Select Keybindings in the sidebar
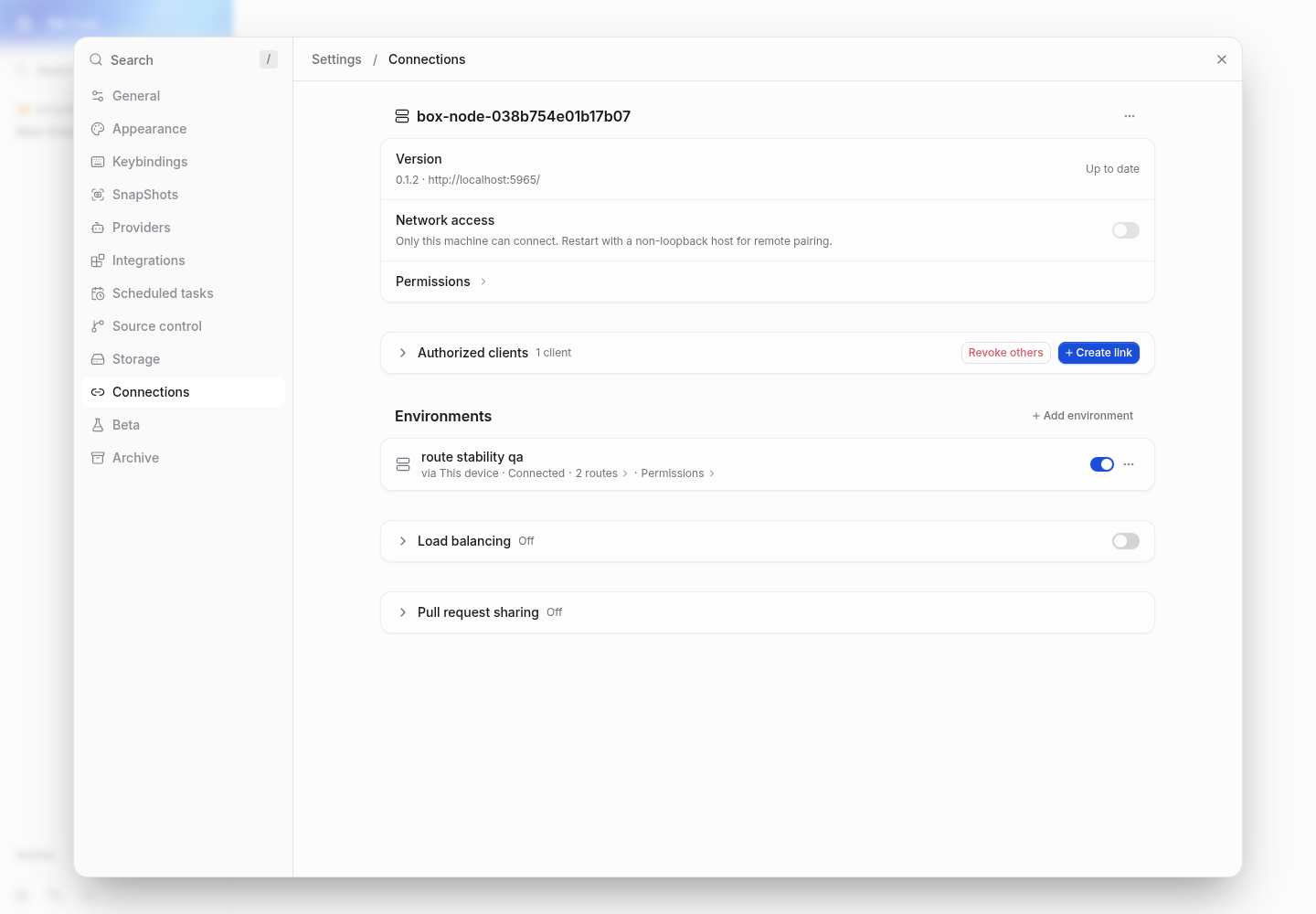Viewport: 1316px width, 914px height. click(x=183, y=162)
